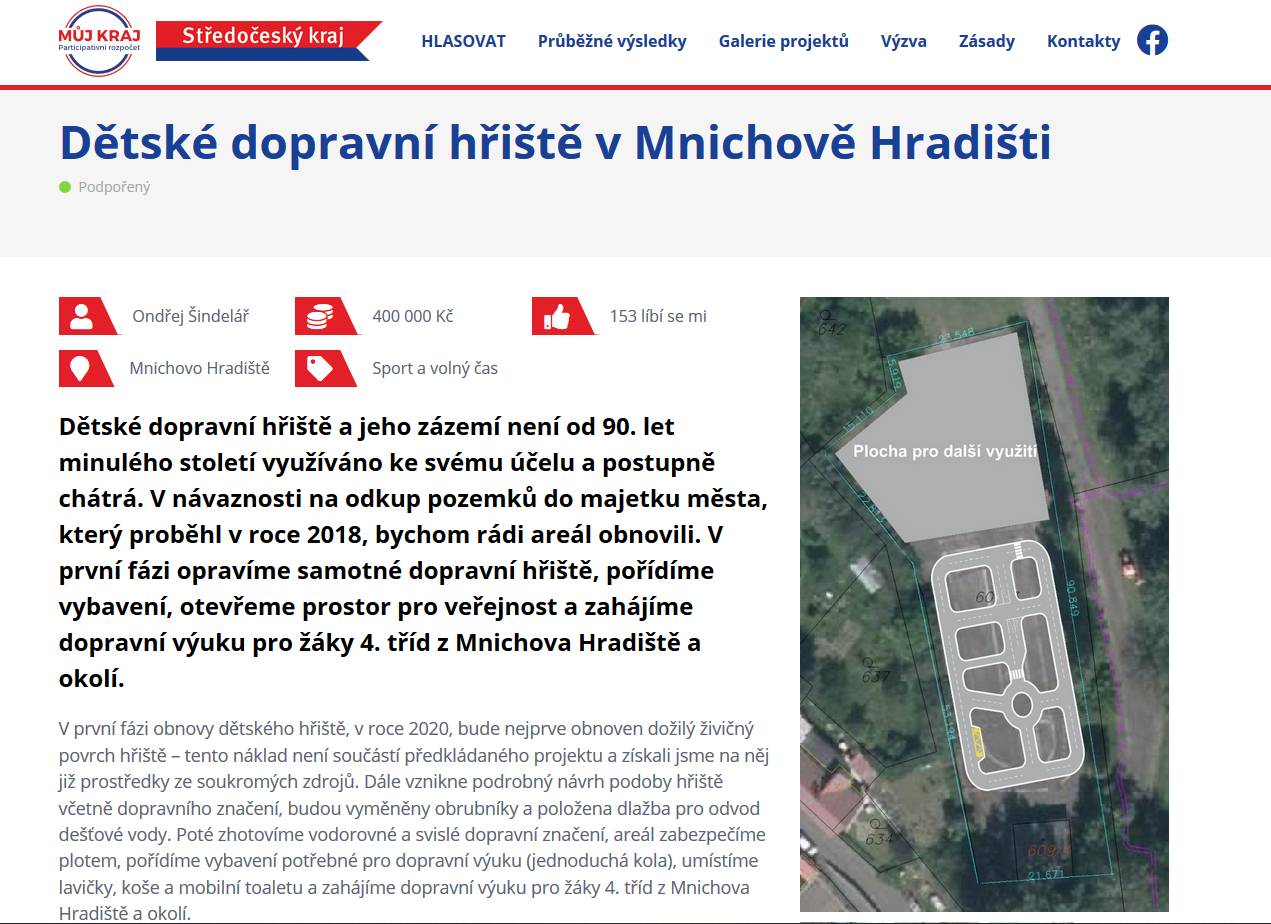Open the playground site plan image
Image resolution: width=1271 pixels, height=924 pixels.
pyautogui.click(x=984, y=604)
